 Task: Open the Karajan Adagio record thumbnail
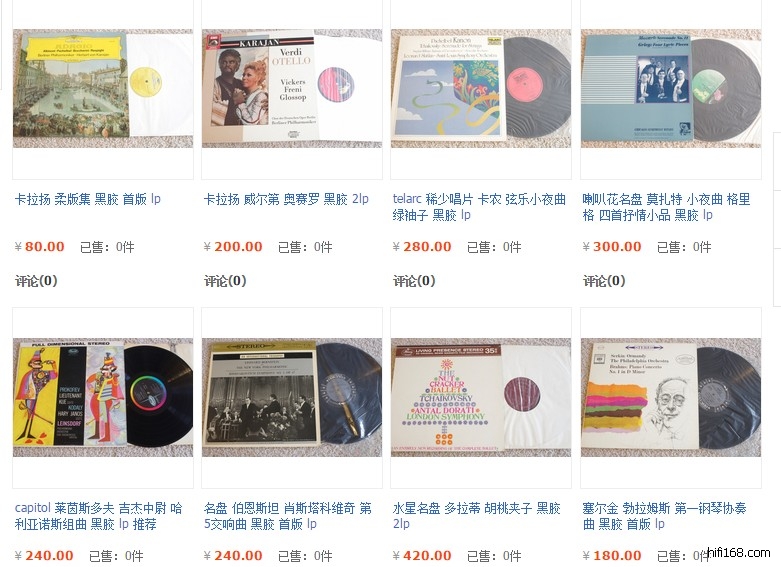[x=103, y=88]
